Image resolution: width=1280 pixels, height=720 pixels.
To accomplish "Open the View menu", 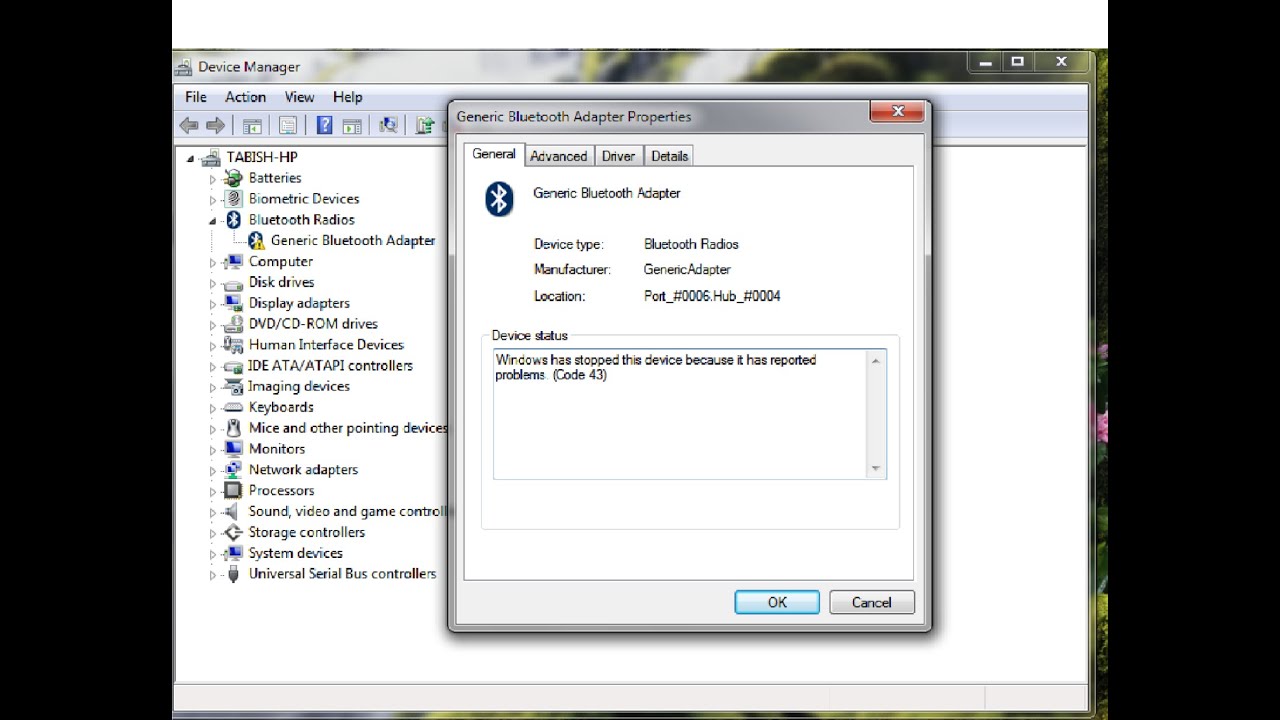I will (x=299, y=97).
